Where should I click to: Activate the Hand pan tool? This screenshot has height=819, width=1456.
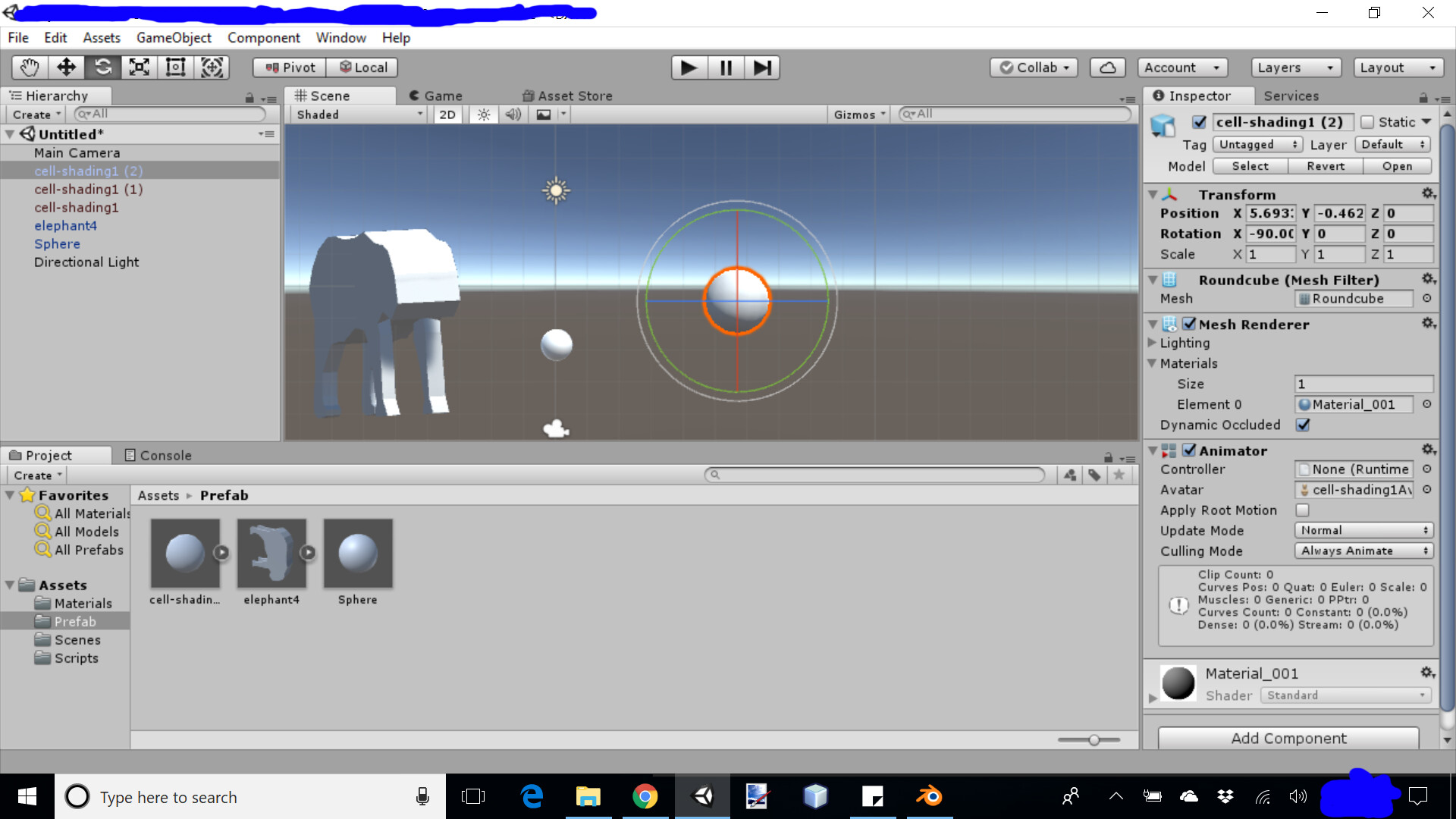(x=29, y=67)
